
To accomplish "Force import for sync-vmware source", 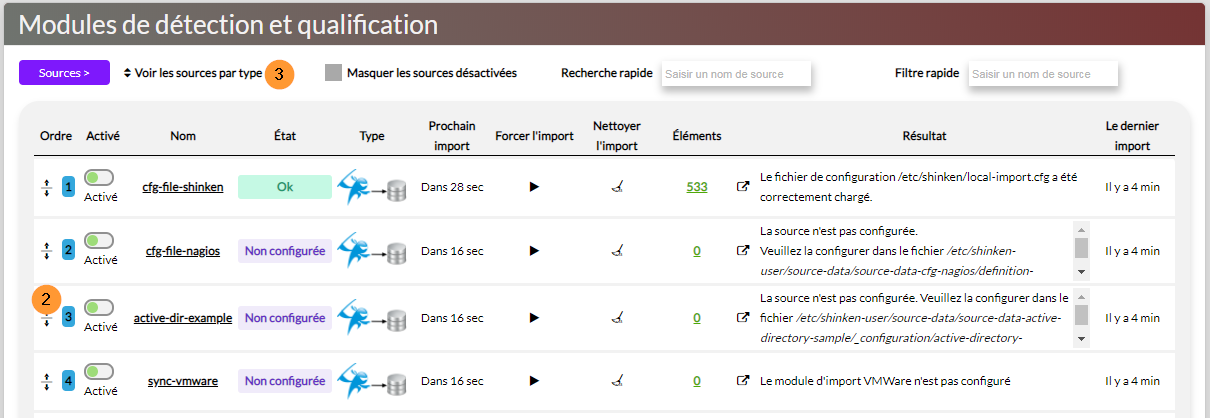I will tap(534, 381).
